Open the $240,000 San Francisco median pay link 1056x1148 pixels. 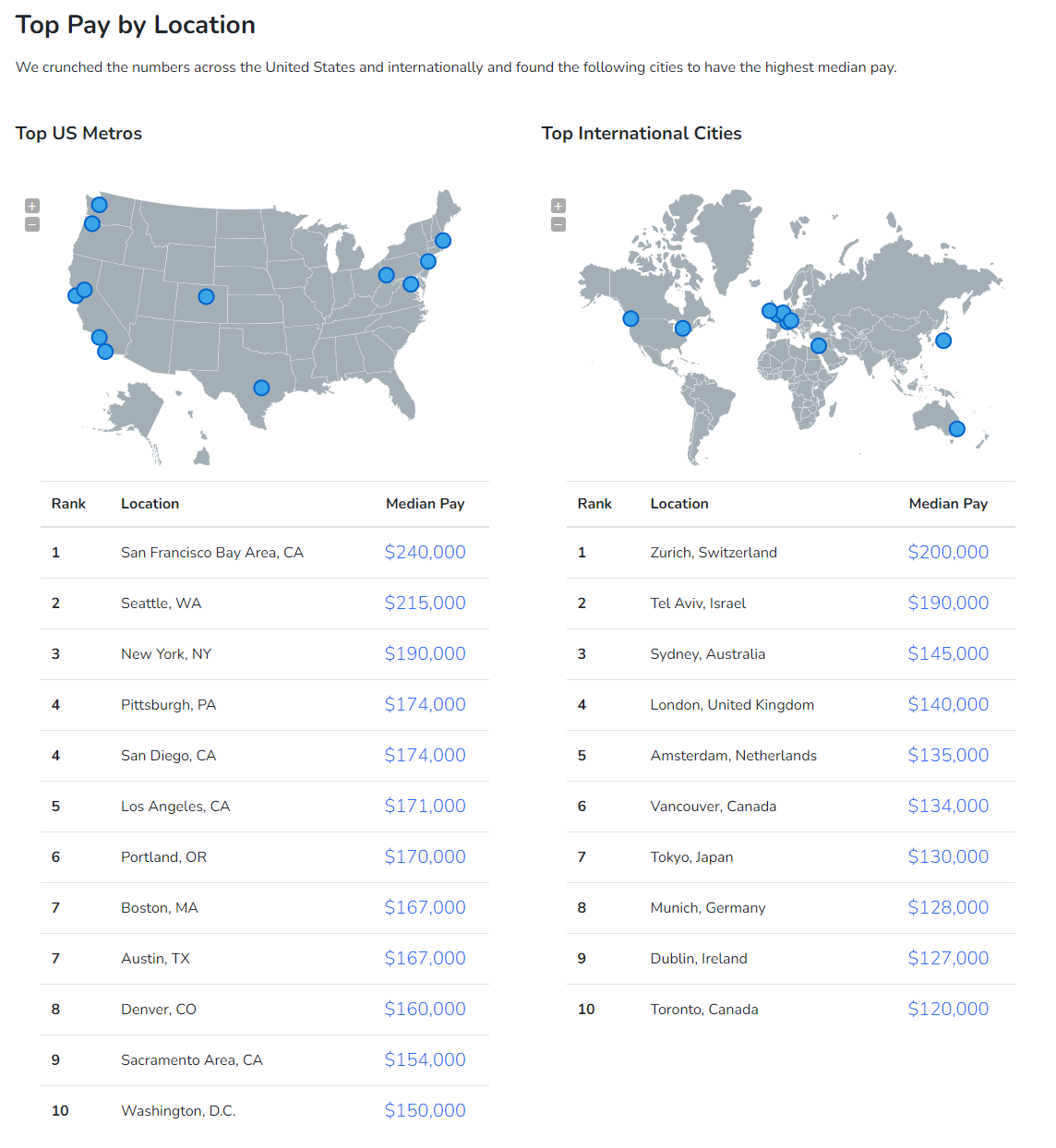(426, 552)
